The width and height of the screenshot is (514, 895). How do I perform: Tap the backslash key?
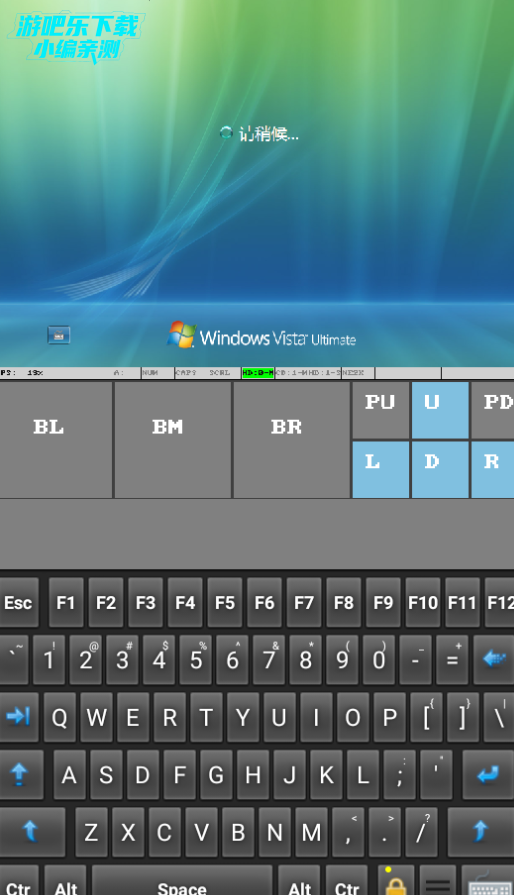point(499,717)
